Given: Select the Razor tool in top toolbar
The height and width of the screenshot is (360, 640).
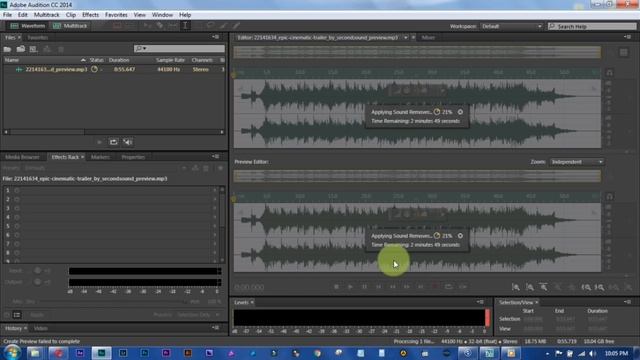Looking at the screenshot, I should pyautogui.click(x=160, y=26).
